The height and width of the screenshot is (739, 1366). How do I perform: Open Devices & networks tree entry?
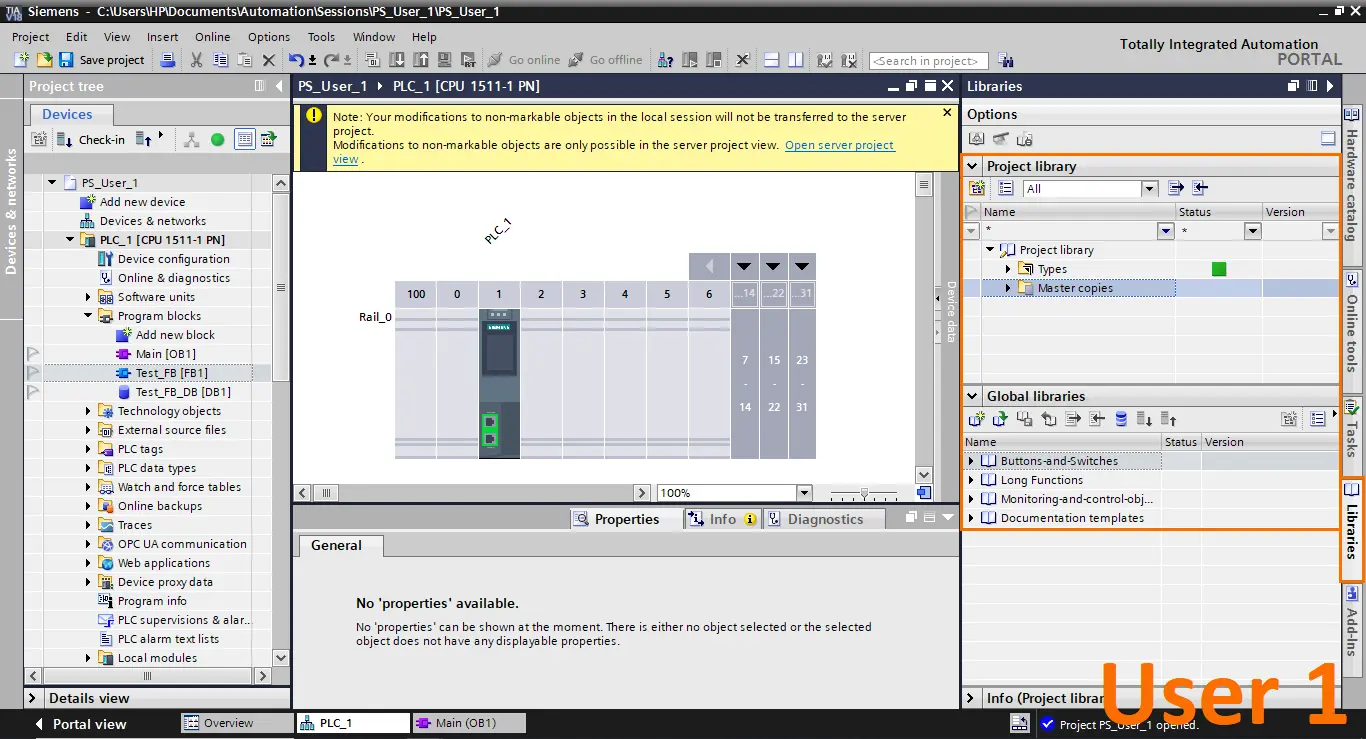coord(153,221)
